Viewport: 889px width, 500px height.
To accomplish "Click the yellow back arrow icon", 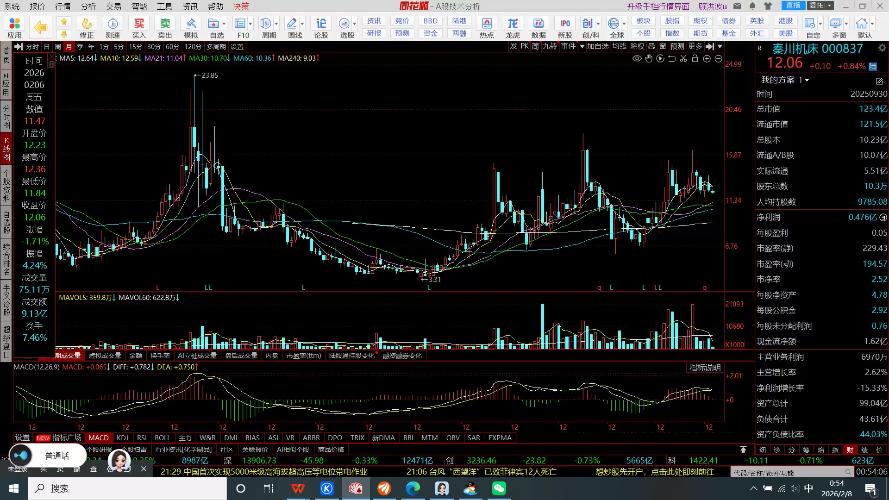I will [x=40, y=27].
